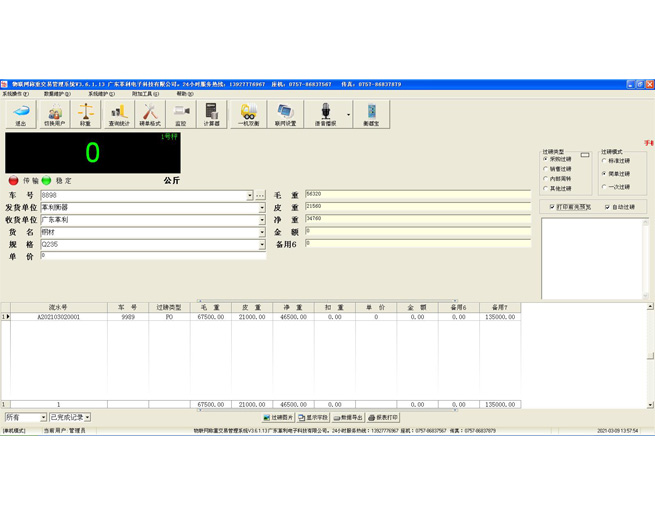This screenshot has width=655, height=515.
Task: Expand the 货名 goods name dropdown
Action: (262, 232)
